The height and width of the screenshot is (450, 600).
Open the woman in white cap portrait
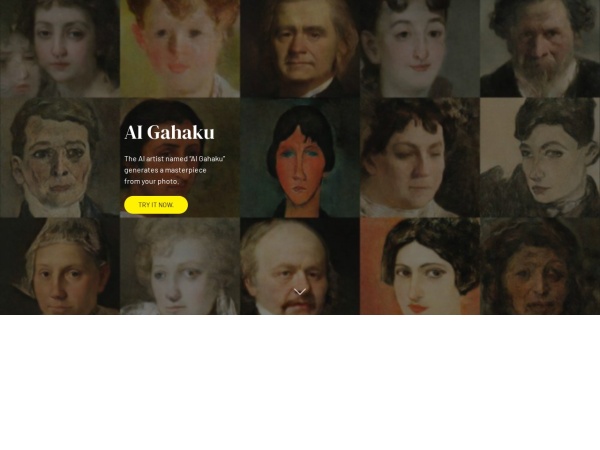coord(60,266)
